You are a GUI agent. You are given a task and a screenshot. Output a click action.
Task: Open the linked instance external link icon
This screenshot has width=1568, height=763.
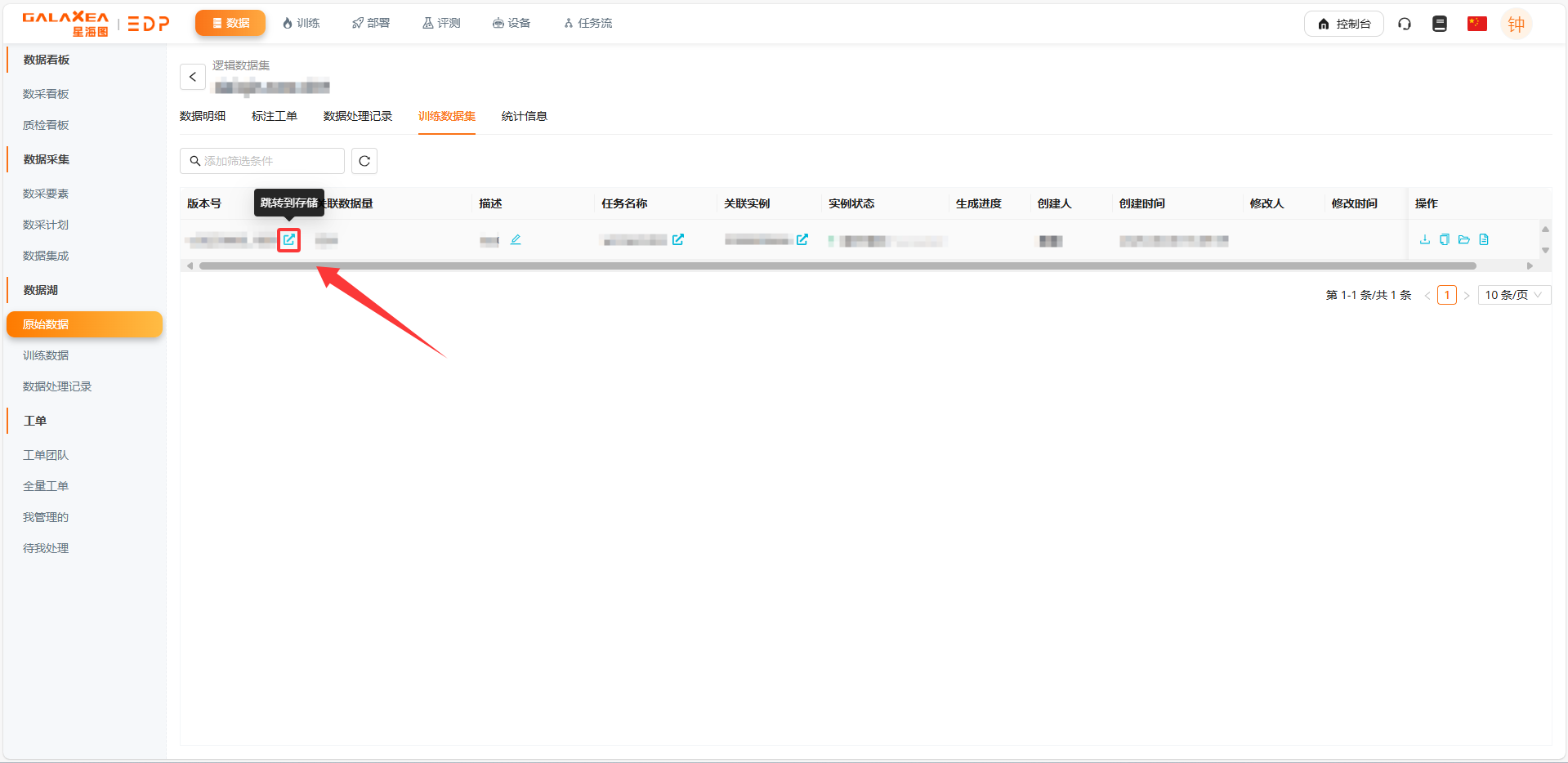coord(802,240)
